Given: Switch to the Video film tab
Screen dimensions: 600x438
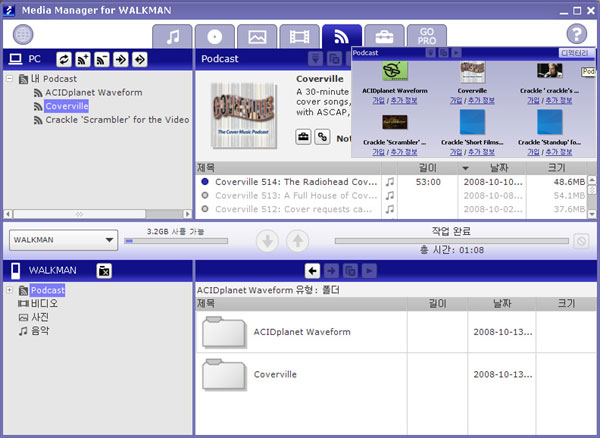Looking at the screenshot, I should coord(300,36).
